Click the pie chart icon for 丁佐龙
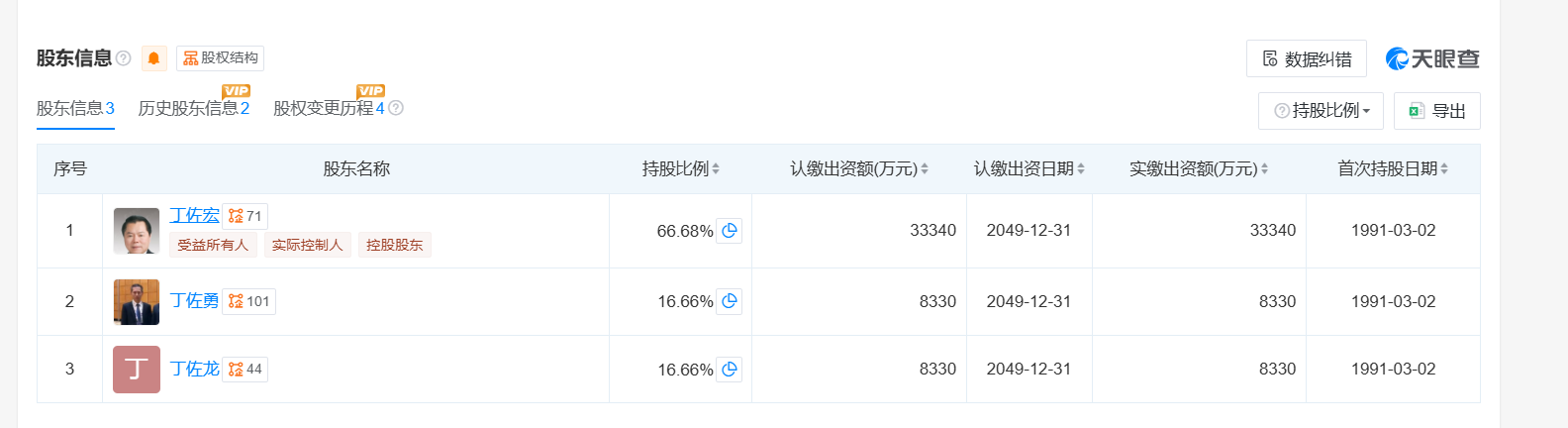Image resolution: width=1568 pixels, height=428 pixels. pos(730,370)
